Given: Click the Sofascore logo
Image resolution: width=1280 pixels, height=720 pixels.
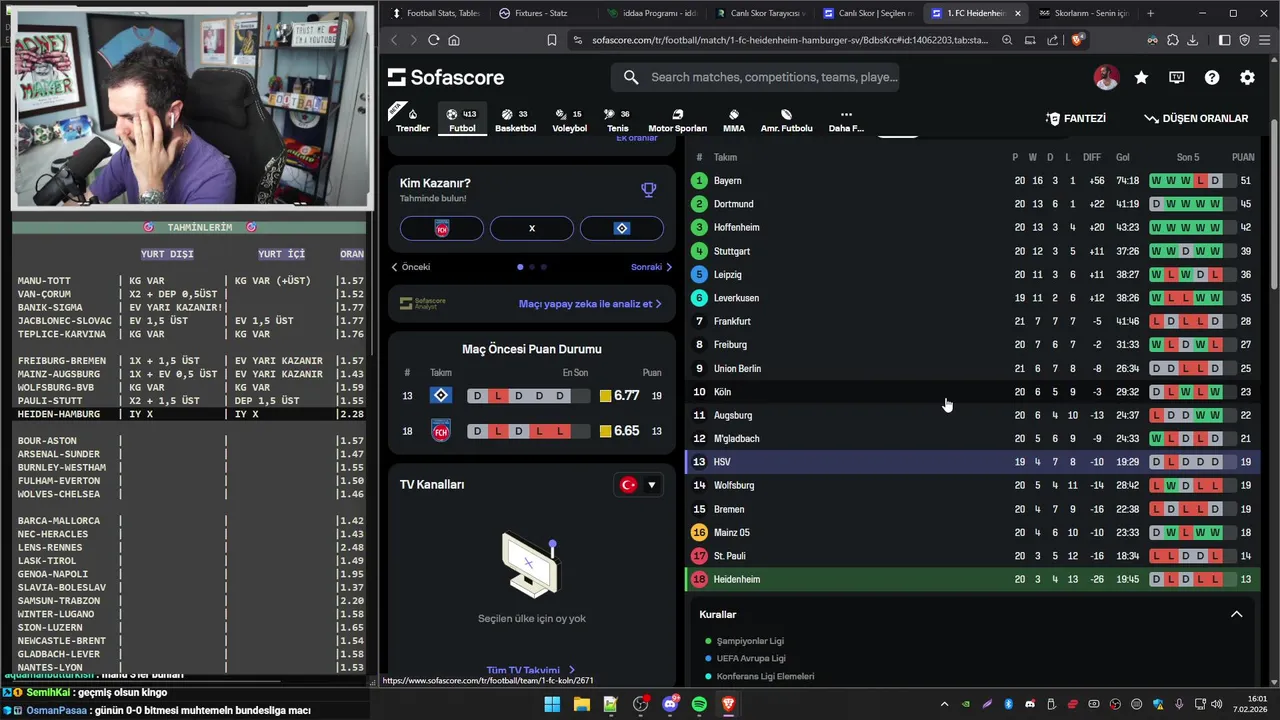Looking at the screenshot, I should (x=446, y=77).
